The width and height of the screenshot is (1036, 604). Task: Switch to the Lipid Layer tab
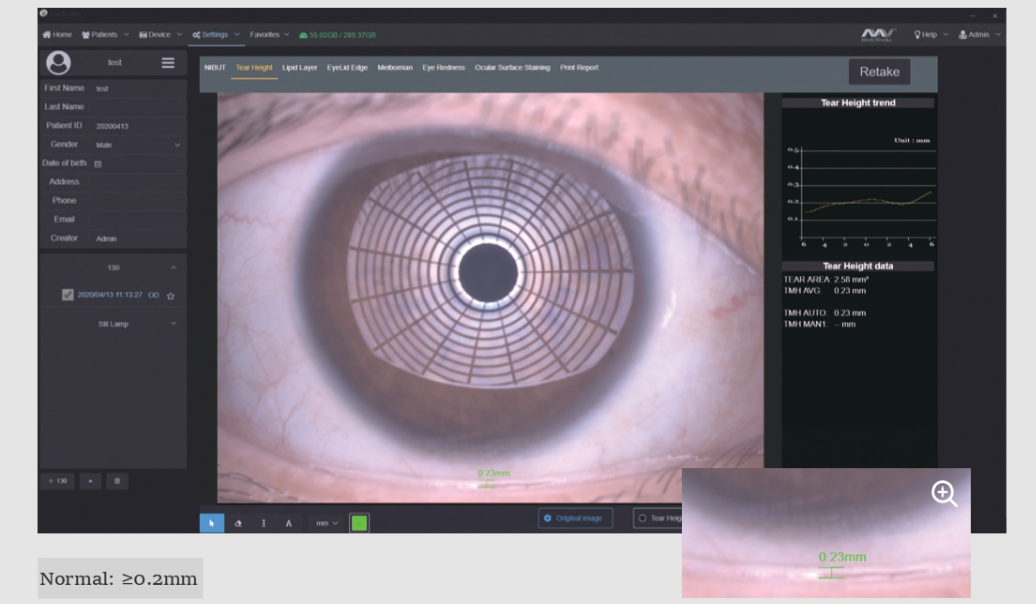point(299,68)
